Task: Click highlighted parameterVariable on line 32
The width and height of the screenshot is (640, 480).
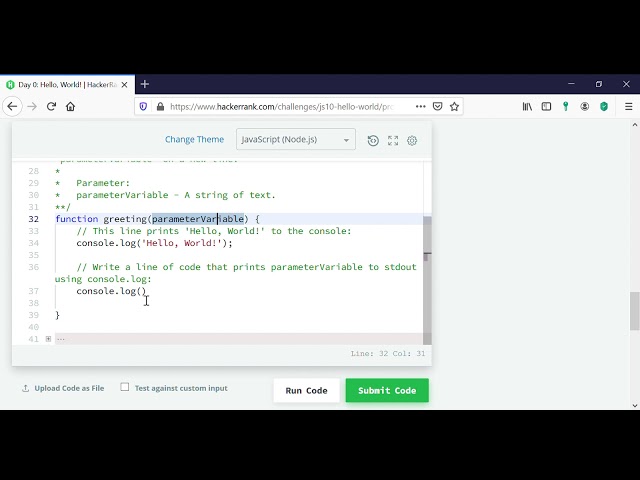Action: [x=198, y=219]
